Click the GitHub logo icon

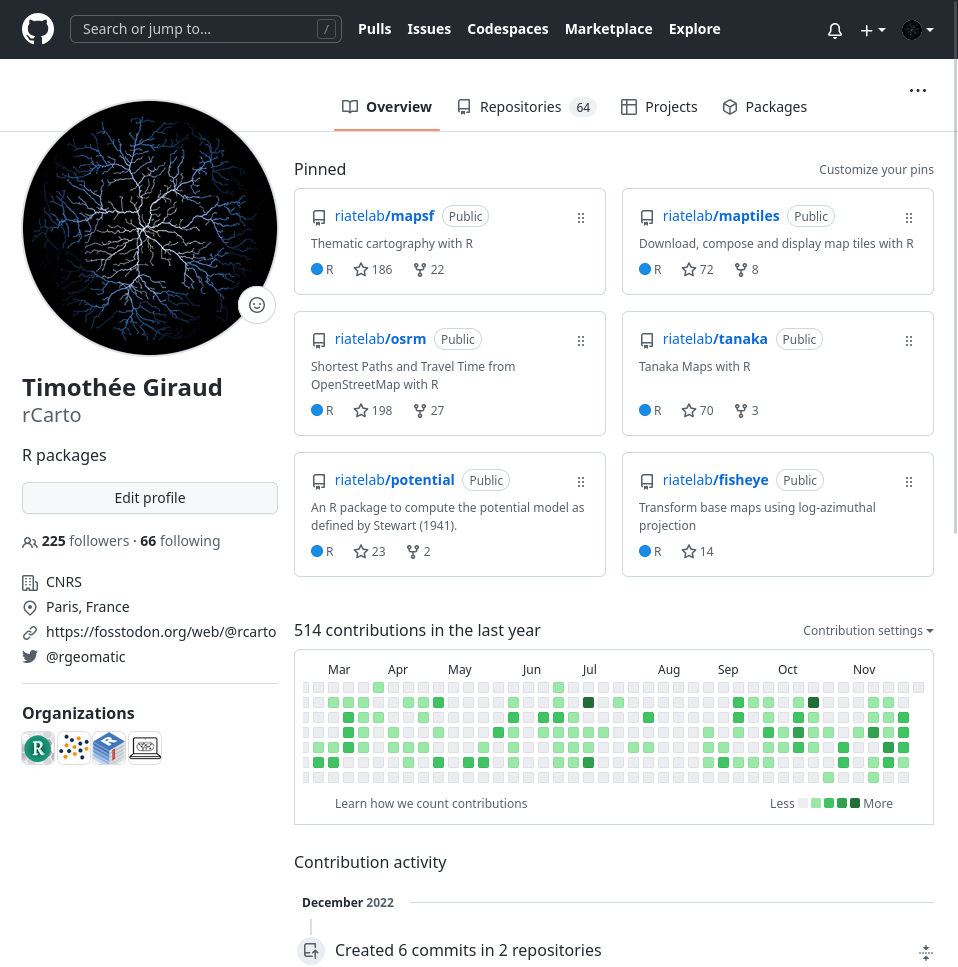click(38, 29)
